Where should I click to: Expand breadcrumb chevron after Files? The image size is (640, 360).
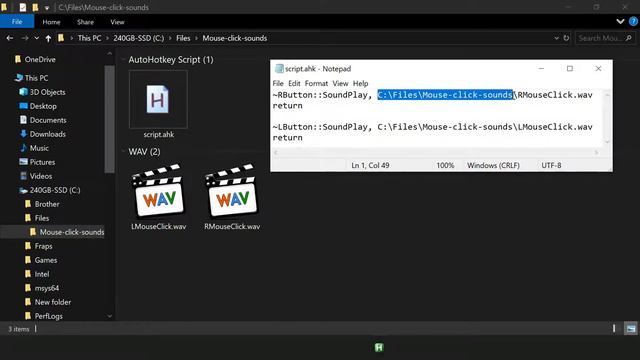tap(196, 38)
